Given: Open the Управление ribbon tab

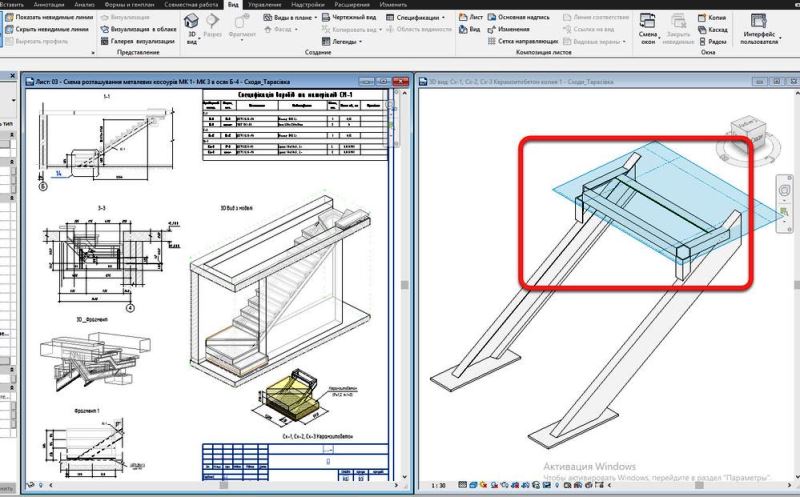Looking at the screenshot, I should [x=264, y=5].
